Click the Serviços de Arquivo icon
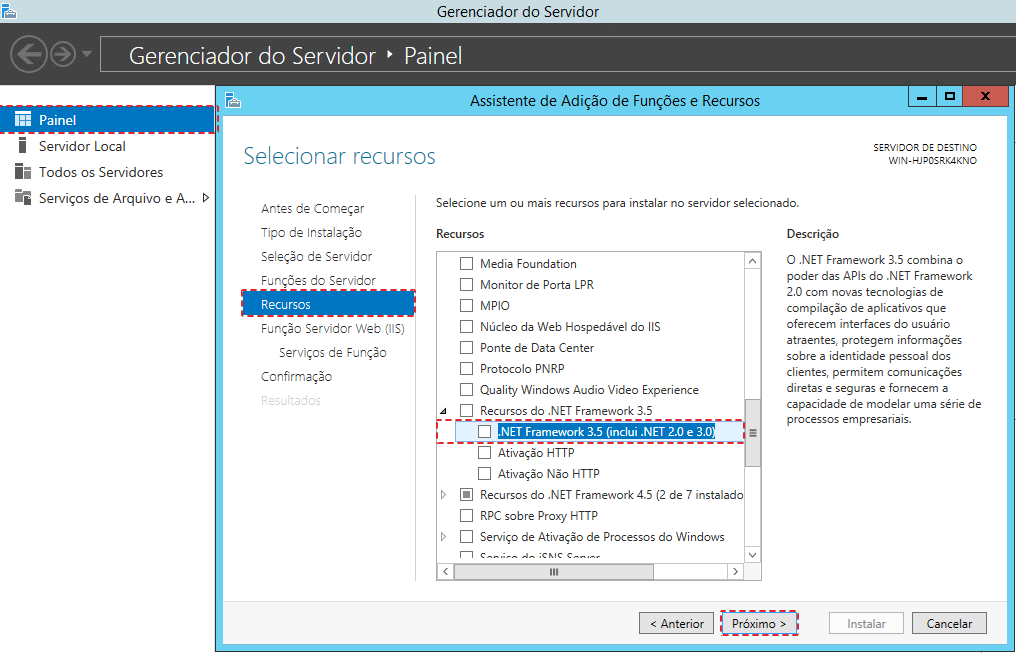This screenshot has height=653, width=1016. tap(23, 197)
